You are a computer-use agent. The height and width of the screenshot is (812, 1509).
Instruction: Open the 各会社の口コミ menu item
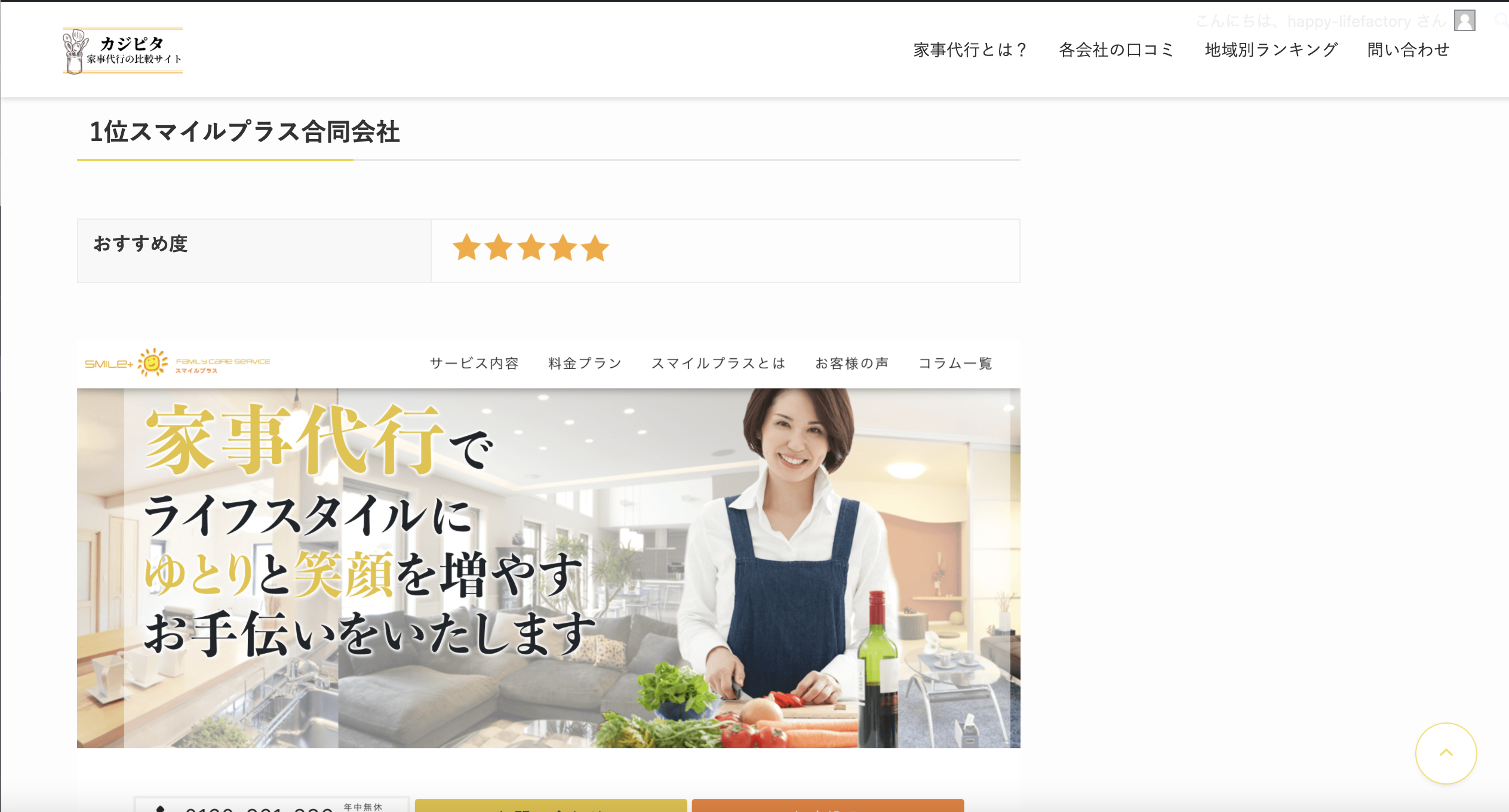(1116, 50)
